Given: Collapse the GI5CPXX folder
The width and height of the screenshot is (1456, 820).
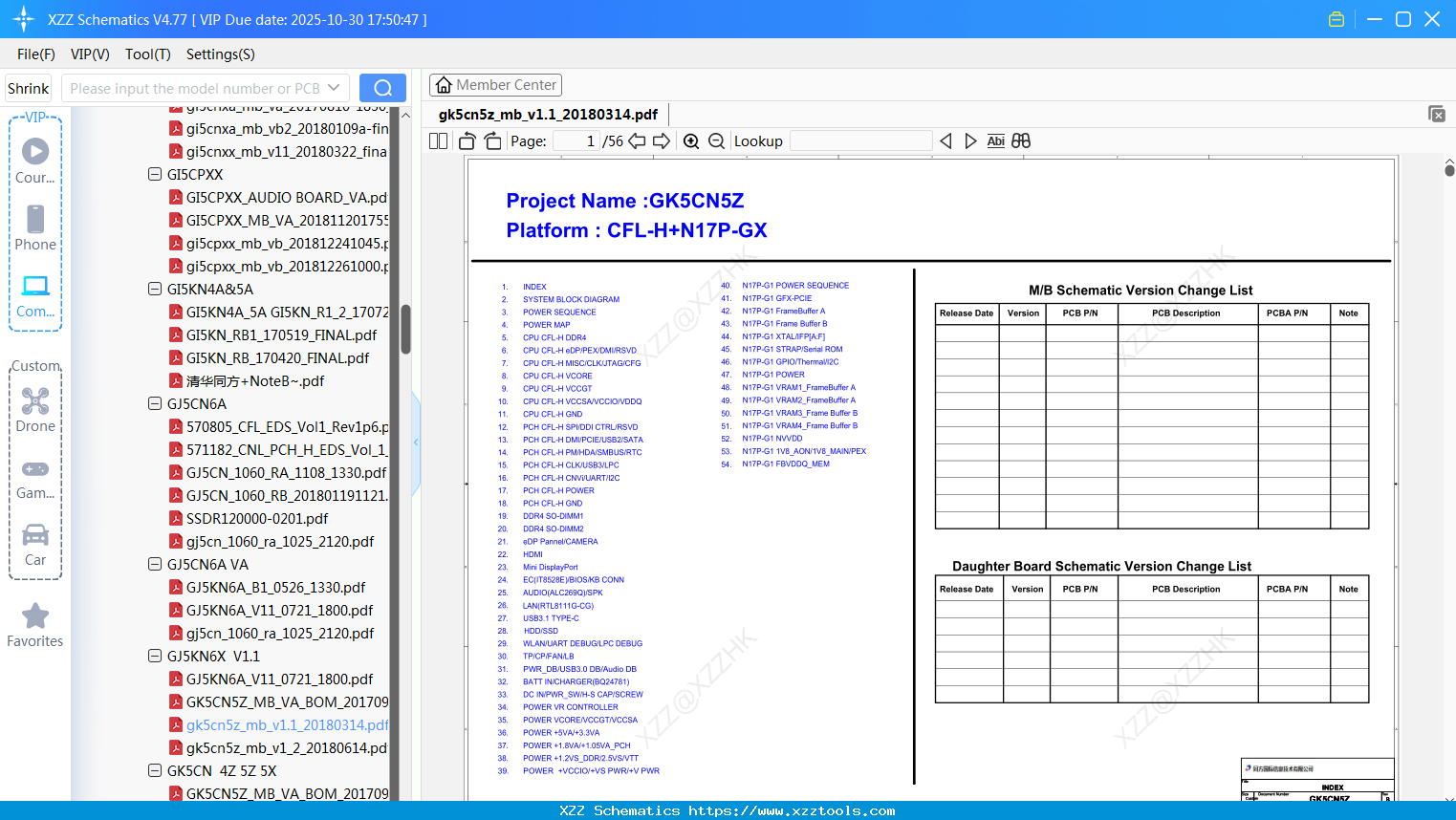Looking at the screenshot, I should click(x=155, y=174).
